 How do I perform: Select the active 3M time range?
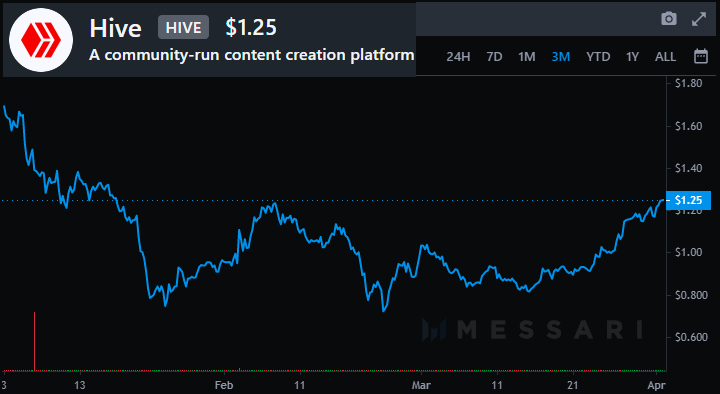coord(561,57)
